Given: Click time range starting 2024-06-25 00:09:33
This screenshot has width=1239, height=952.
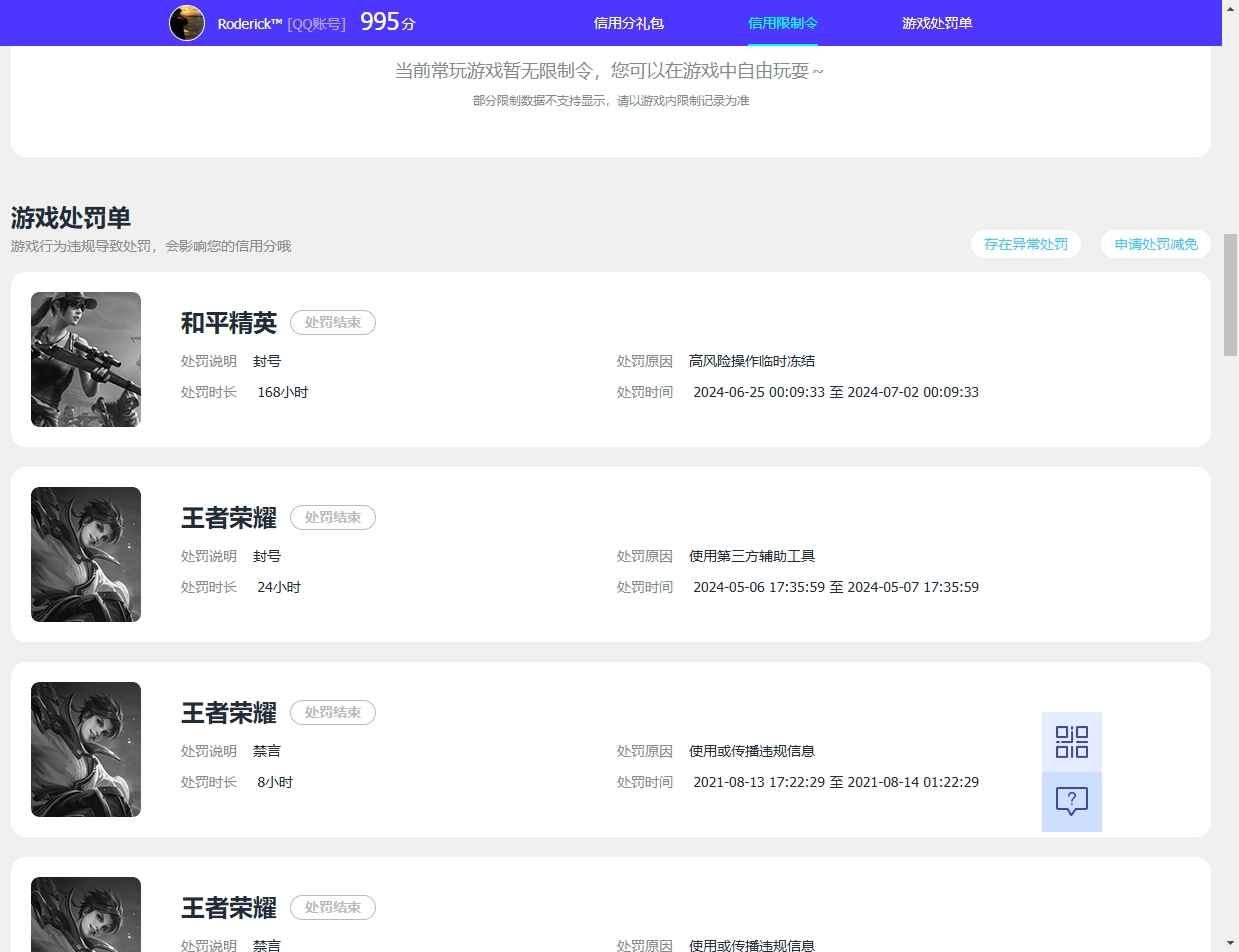Looking at the screenshot, I should [836, 392].
